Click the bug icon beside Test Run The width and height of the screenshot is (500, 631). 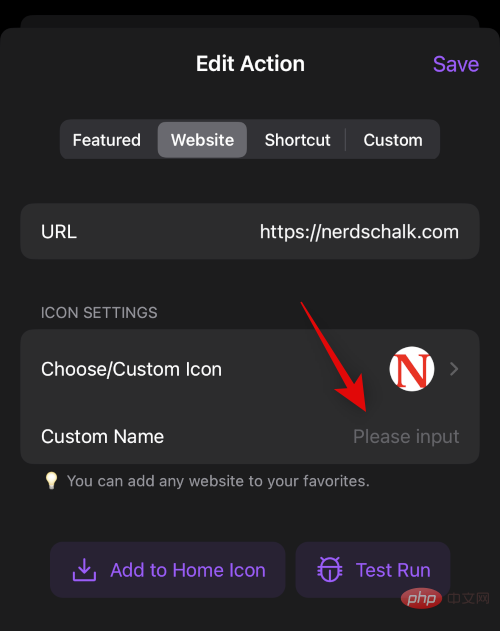tap(330, 569)
